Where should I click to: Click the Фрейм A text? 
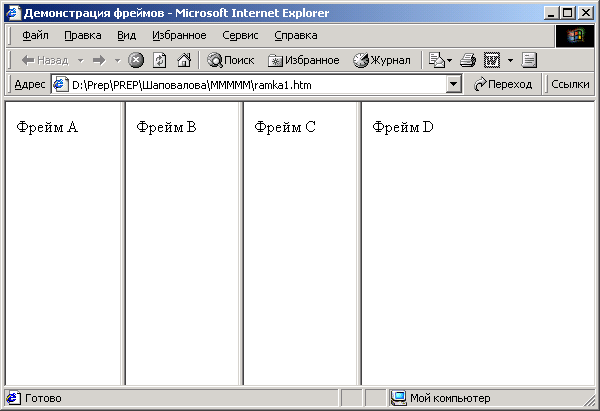[x=47, y=127]
